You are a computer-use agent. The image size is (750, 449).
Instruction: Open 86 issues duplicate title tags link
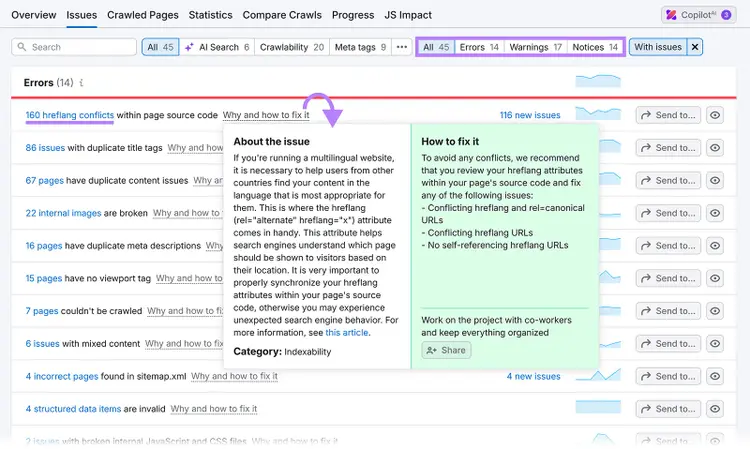(x=45, y=148)
